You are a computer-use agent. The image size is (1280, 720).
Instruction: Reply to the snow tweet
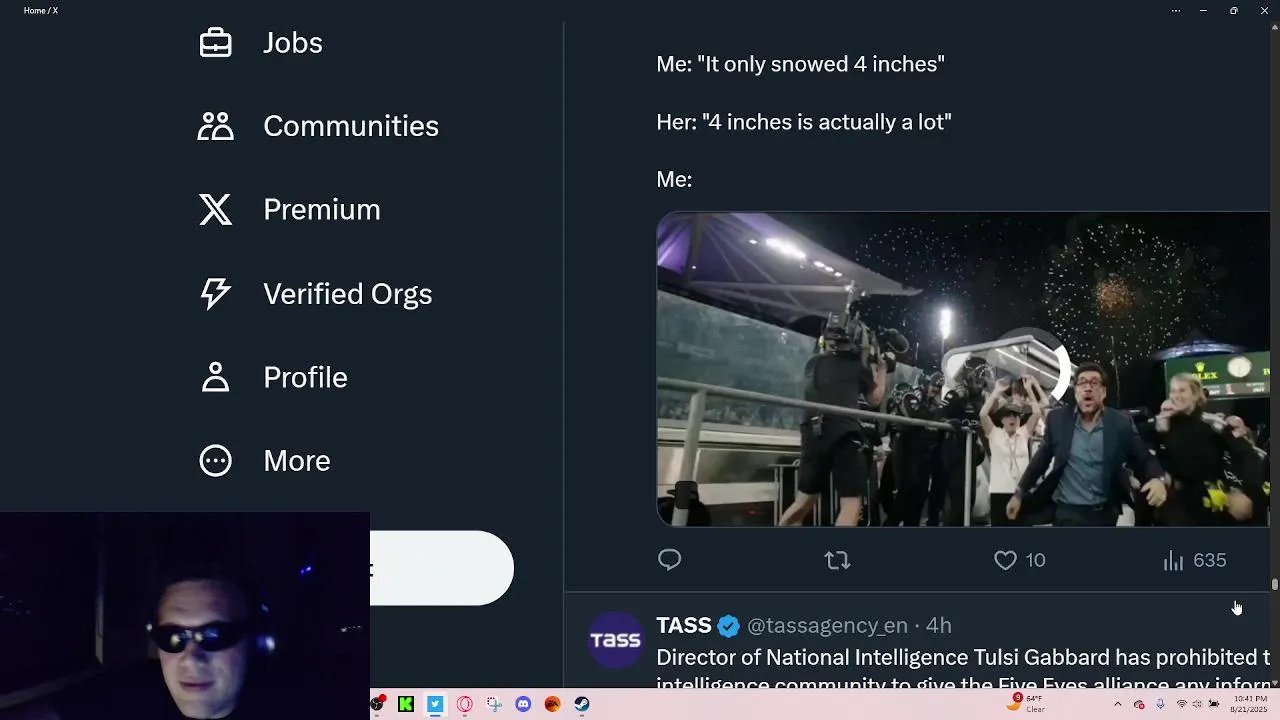coord(669,560)
